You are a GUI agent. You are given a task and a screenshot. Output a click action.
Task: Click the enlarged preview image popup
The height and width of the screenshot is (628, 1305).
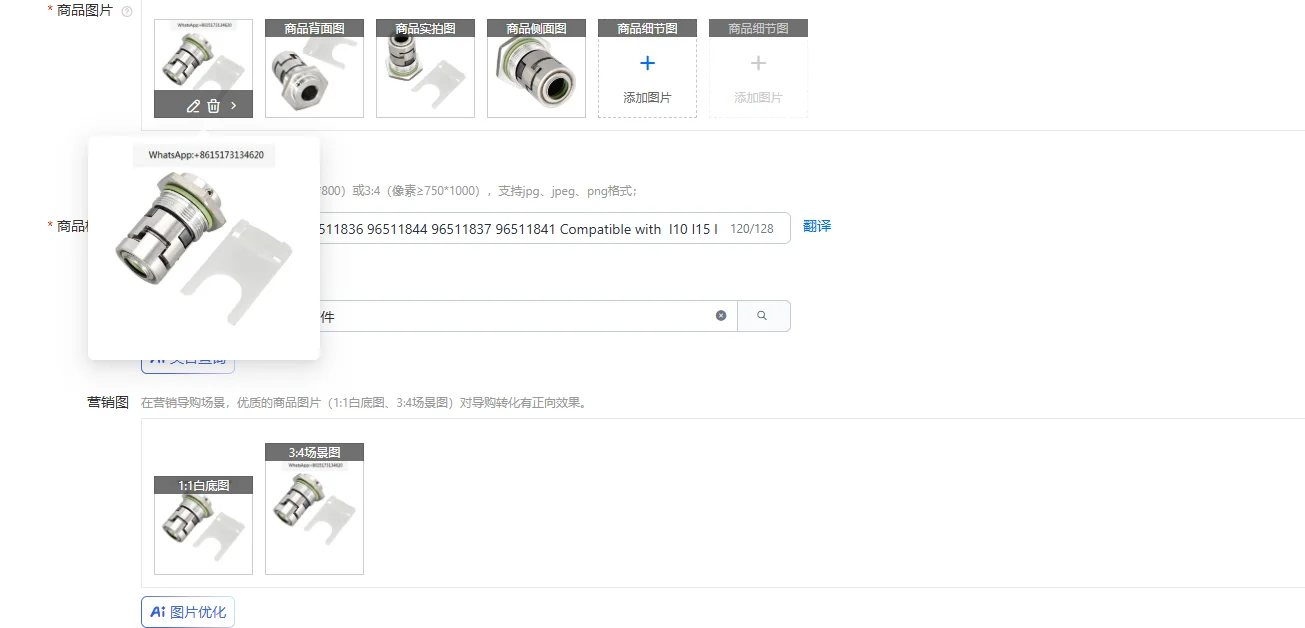204,248
